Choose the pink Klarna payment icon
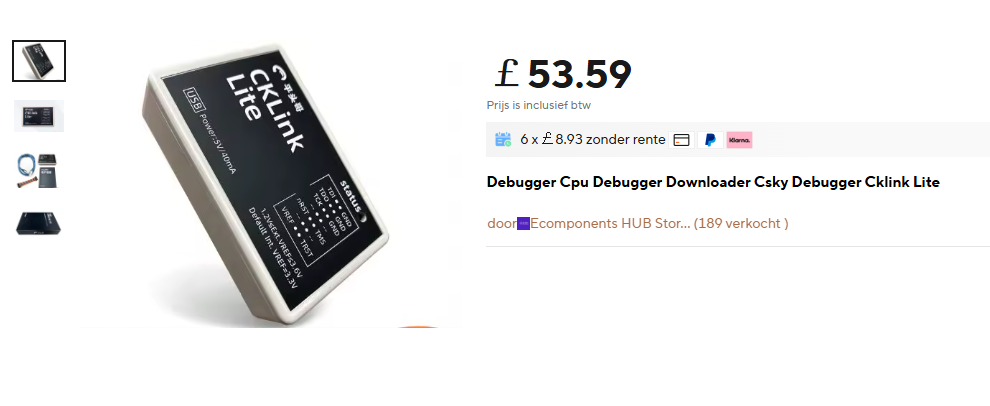This screenshot has height=406, width=990. point(739,140)
